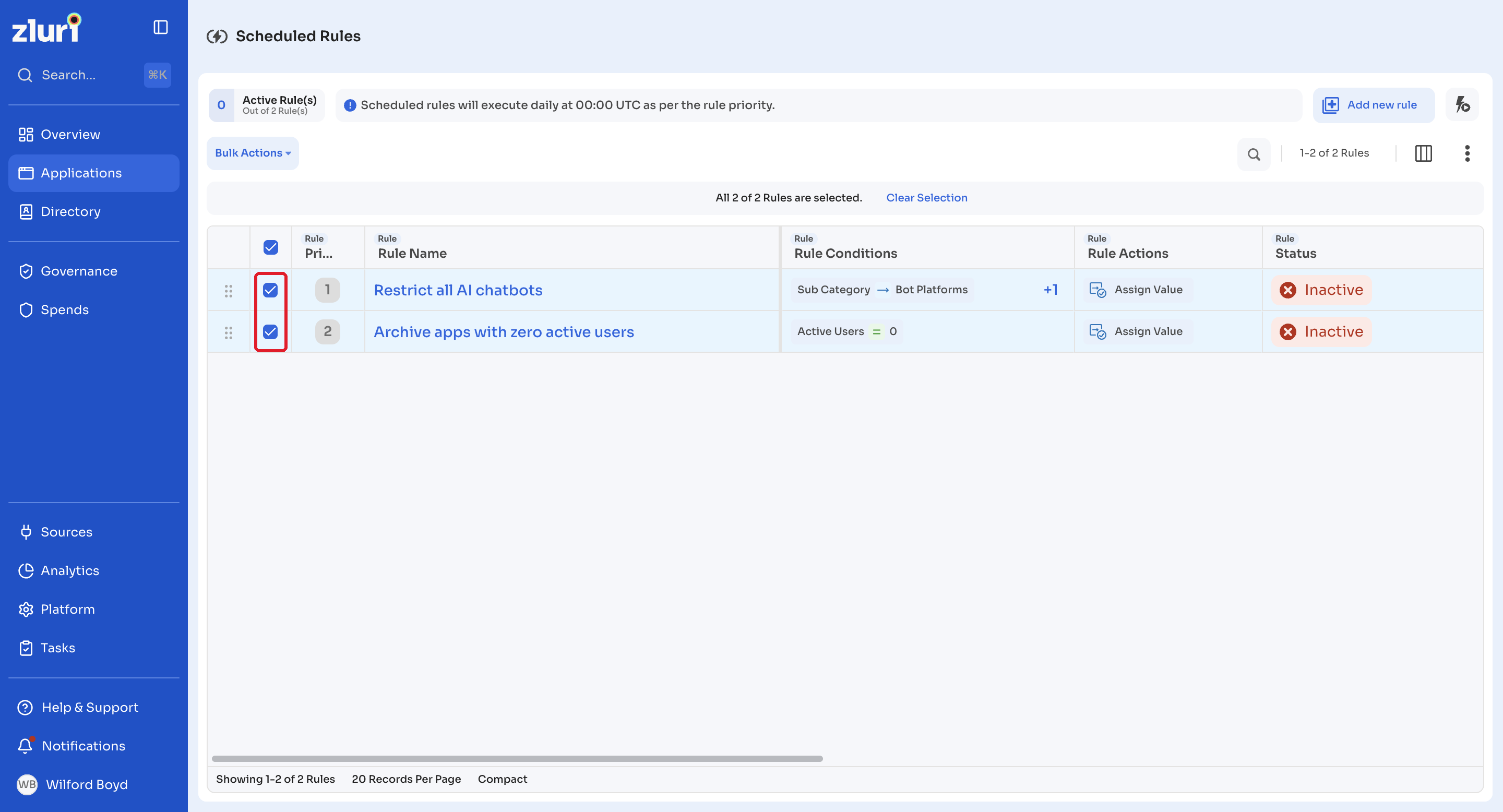This screenshot has width=1503, height=812.
Task: Change the Compact density setting
Action: [x=503, y=779]
